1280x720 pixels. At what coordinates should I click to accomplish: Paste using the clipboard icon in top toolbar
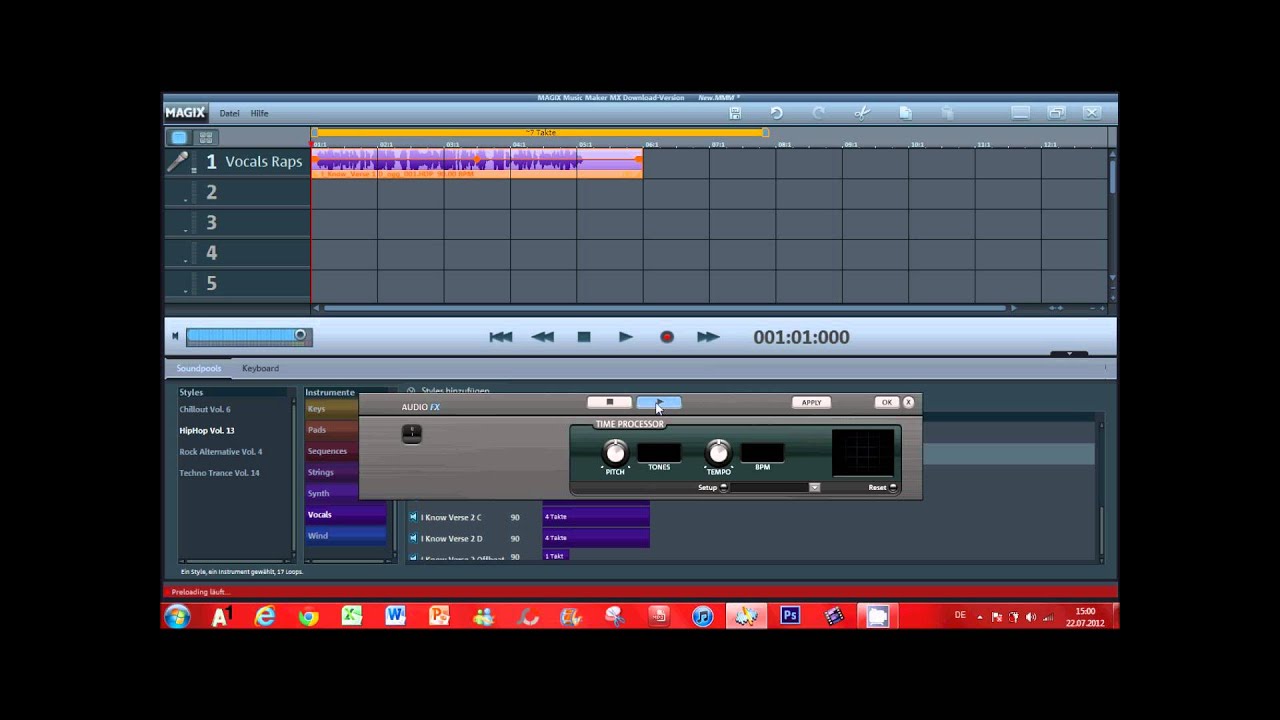948,113
